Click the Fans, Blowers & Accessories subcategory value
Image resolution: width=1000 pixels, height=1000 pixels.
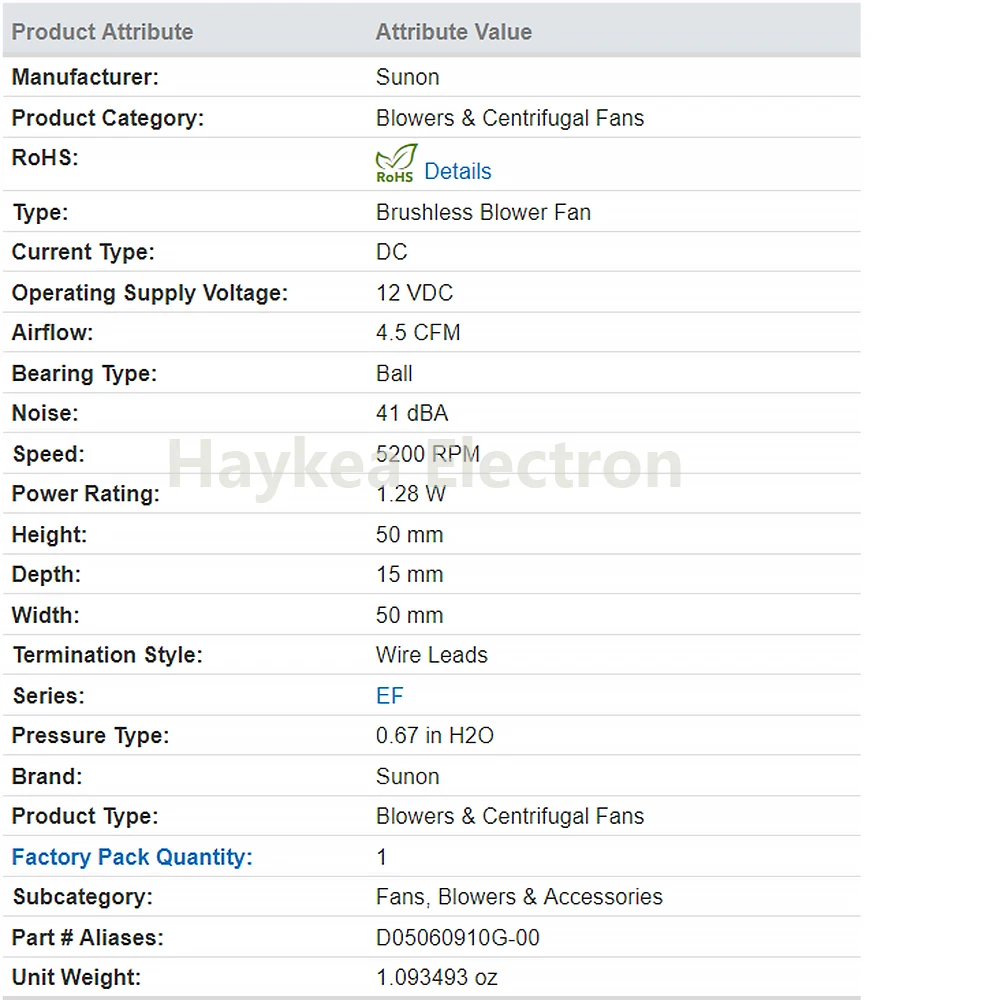[x=519, y=897]
